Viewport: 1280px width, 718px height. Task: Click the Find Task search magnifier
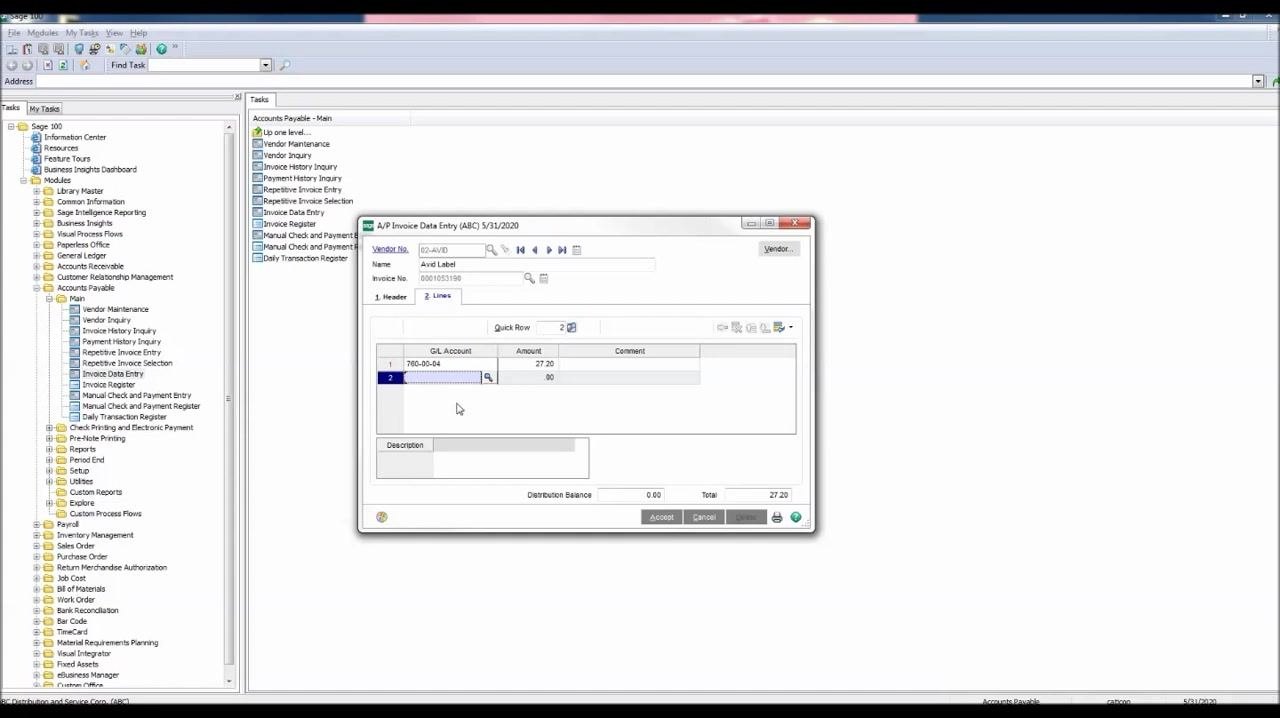(284, 65)
